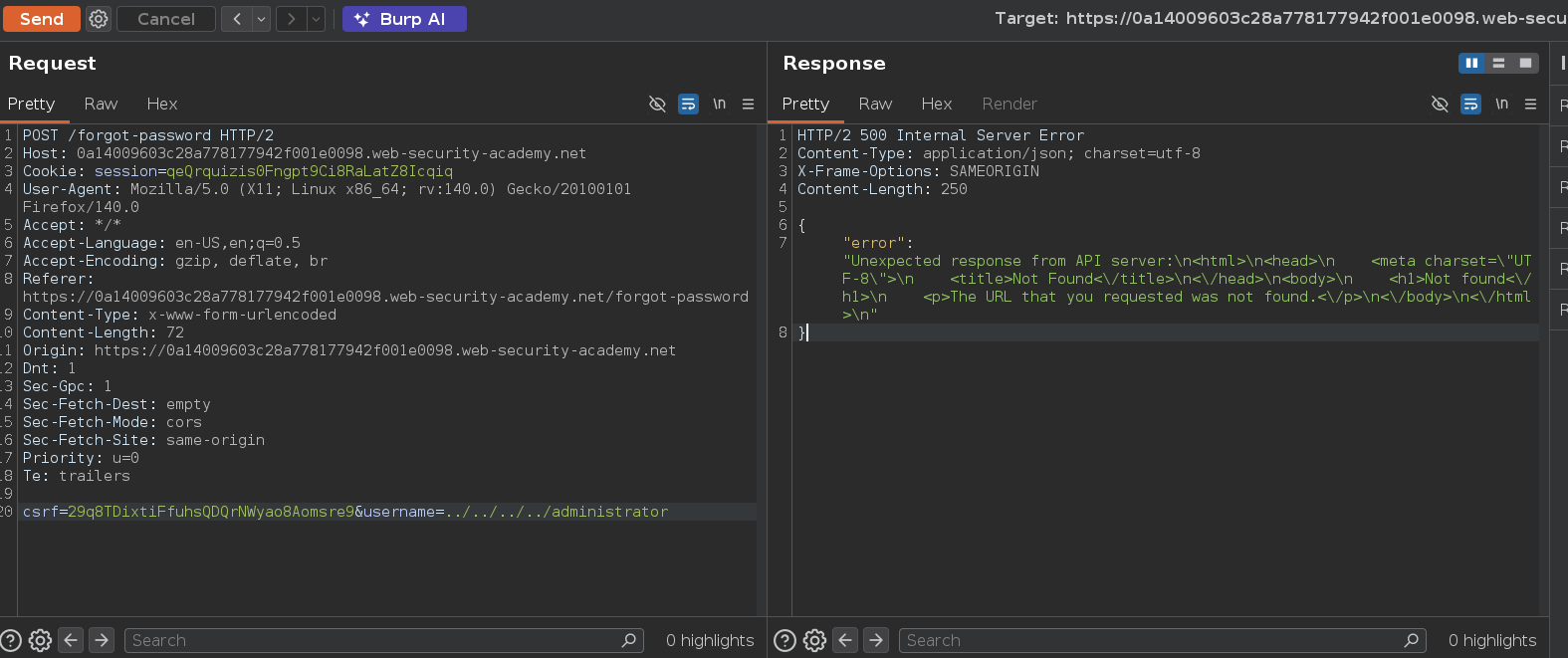This screenshot has width=1568, height=658.
Task: Switch Request view to Raw tab
Action: coord(101,104)
